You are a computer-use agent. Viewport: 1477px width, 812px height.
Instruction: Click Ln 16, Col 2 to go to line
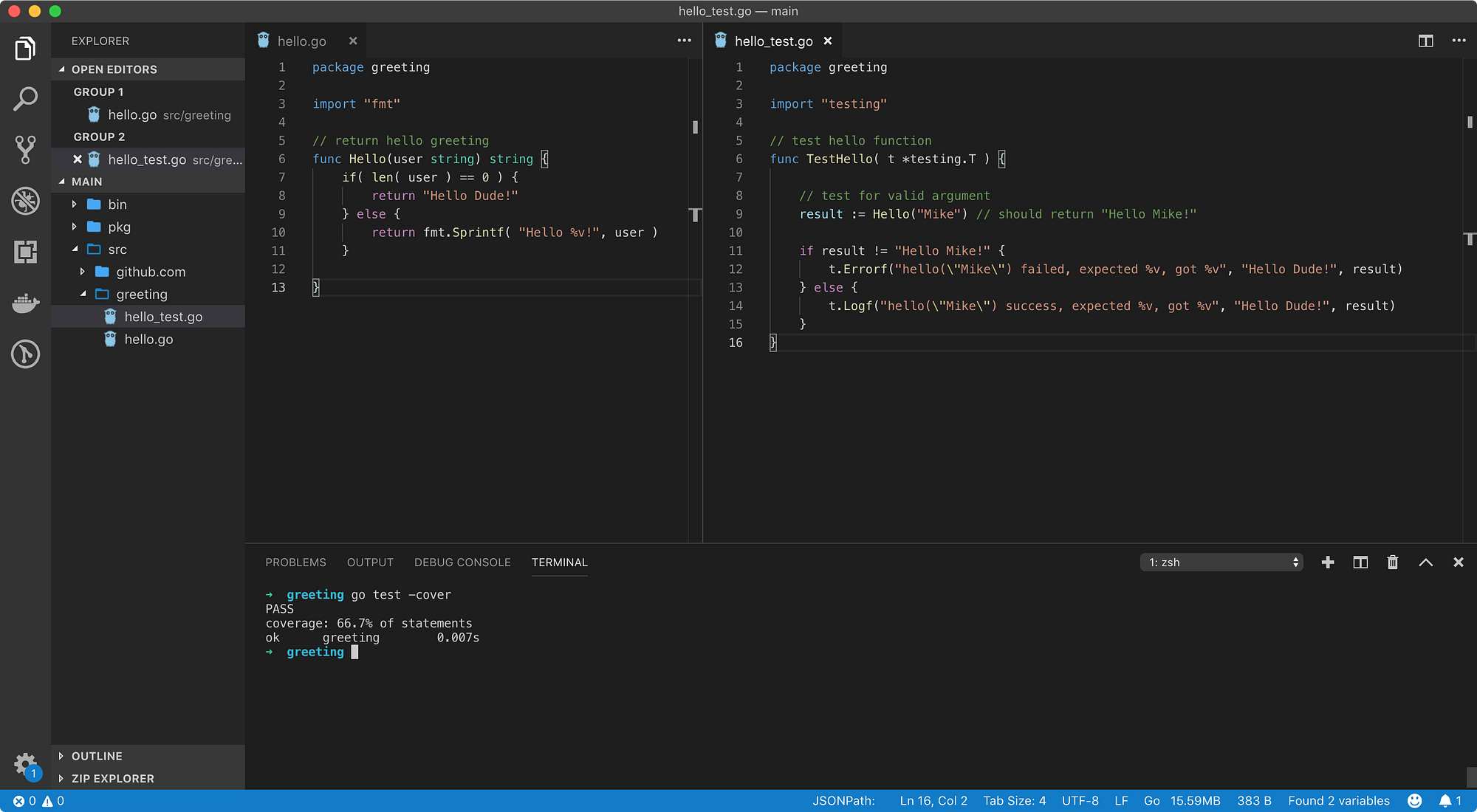[933, 800]
